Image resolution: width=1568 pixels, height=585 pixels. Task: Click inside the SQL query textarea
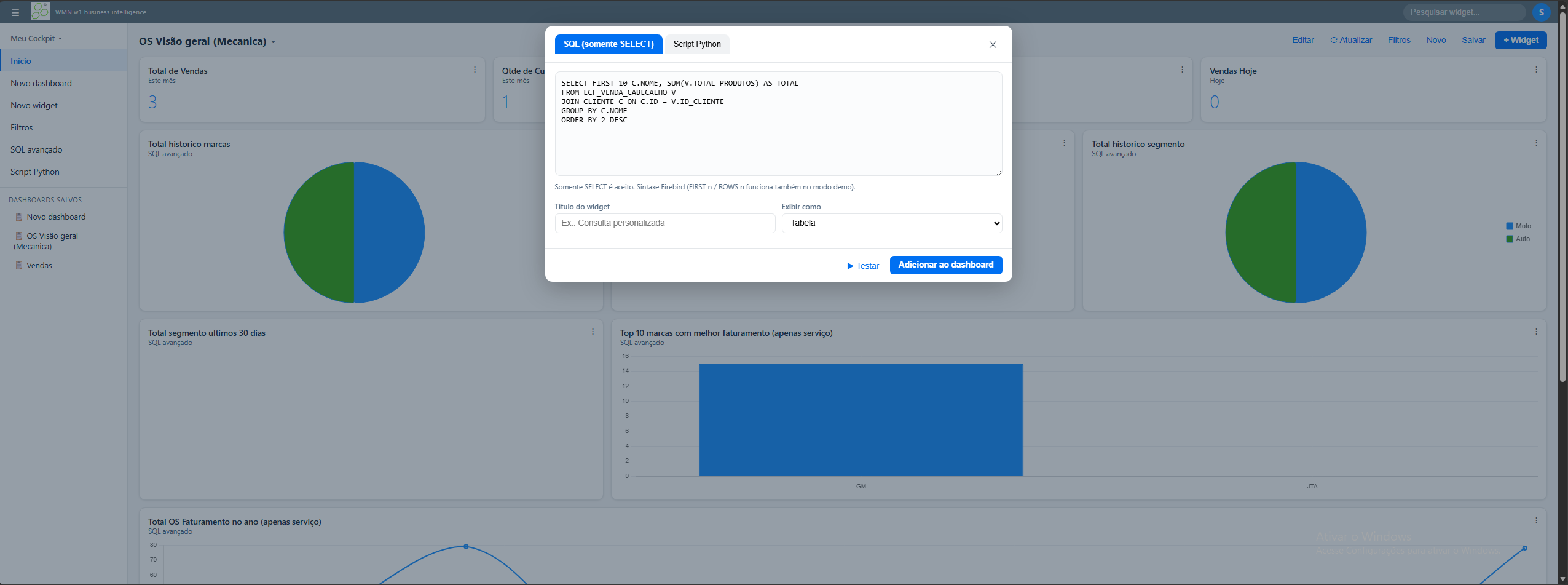778,124
